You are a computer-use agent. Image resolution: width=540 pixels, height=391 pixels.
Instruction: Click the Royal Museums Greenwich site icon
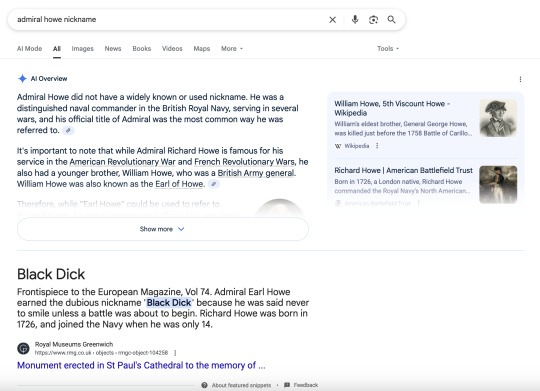23,349
